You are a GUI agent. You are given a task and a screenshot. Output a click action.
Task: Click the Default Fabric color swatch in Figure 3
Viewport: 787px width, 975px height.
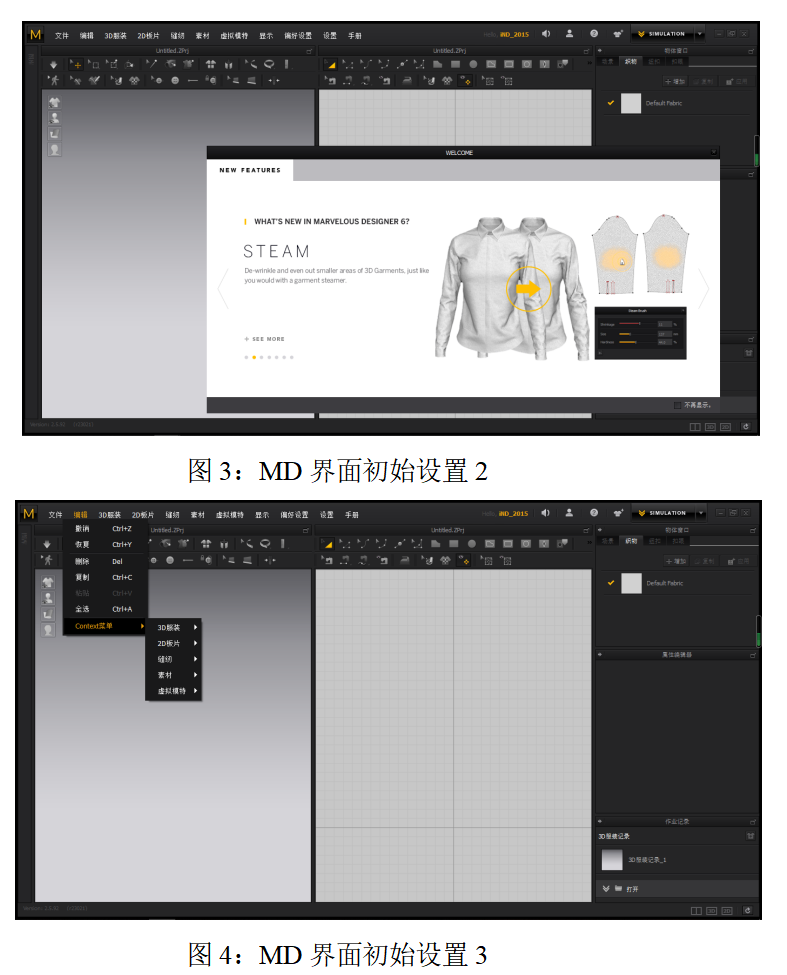click(x=631, y=103)
